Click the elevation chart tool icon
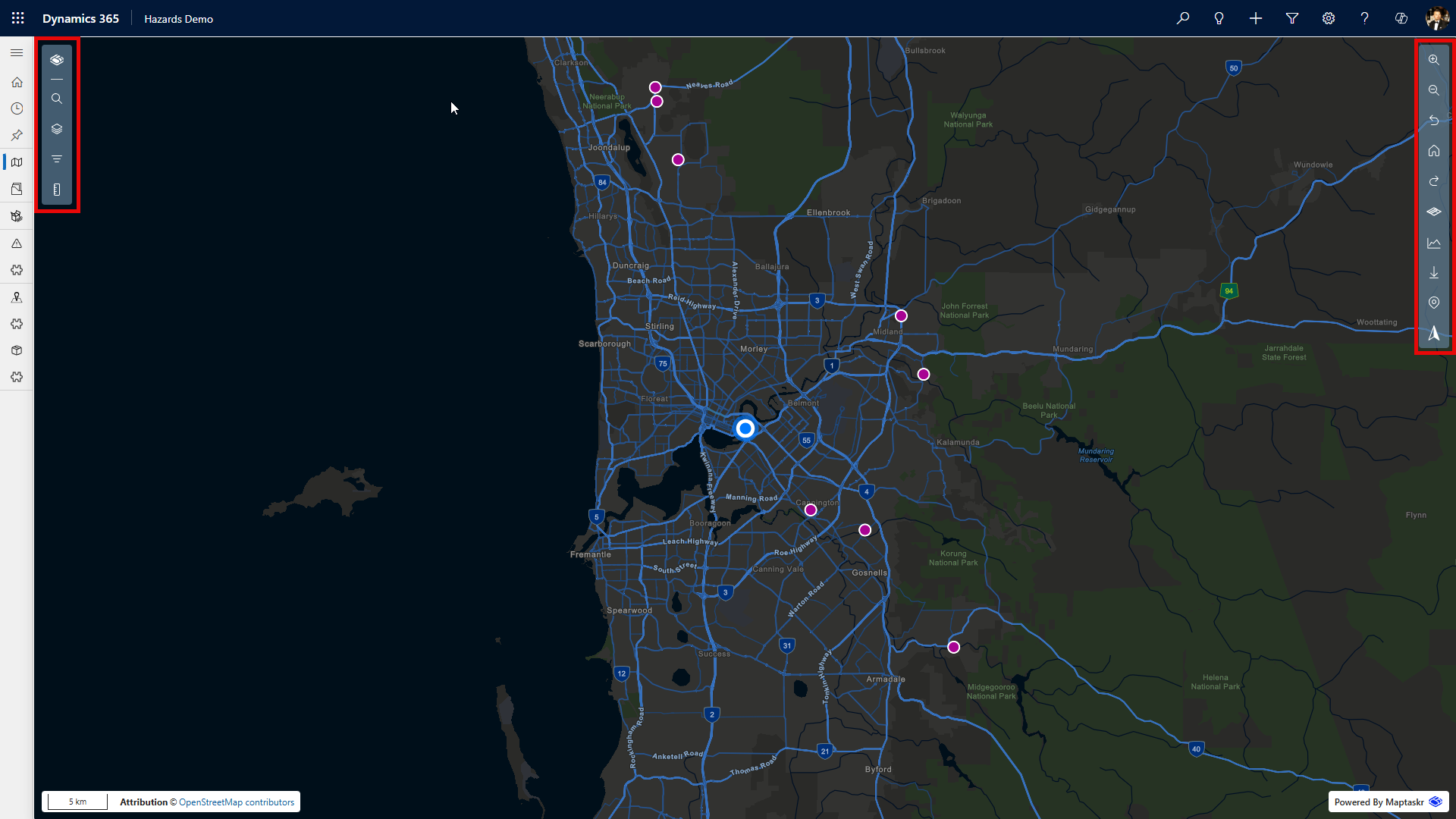 click(1433, 243)
